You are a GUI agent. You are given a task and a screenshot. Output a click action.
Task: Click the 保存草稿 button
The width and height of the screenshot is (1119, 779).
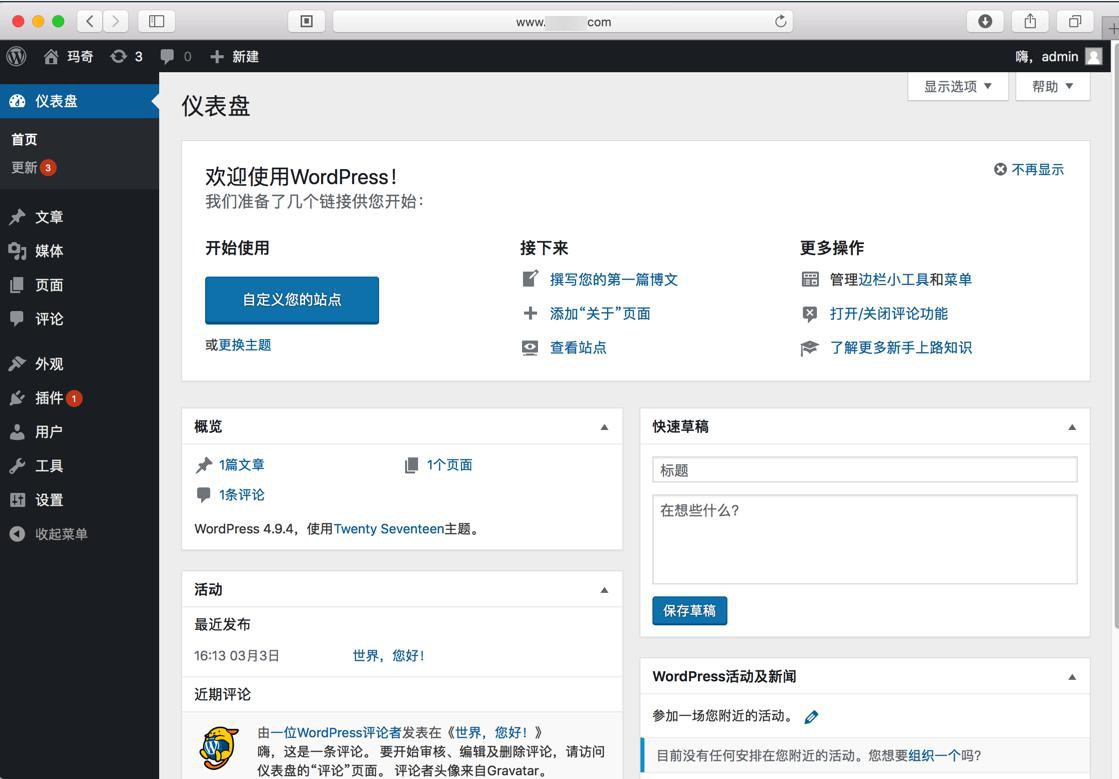689,611
